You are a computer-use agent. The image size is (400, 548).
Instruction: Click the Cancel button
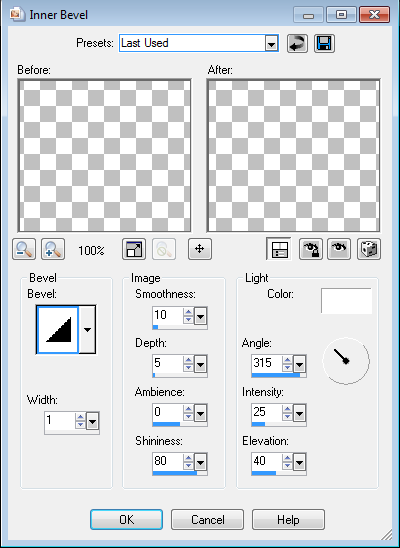[x=208, y=520]
